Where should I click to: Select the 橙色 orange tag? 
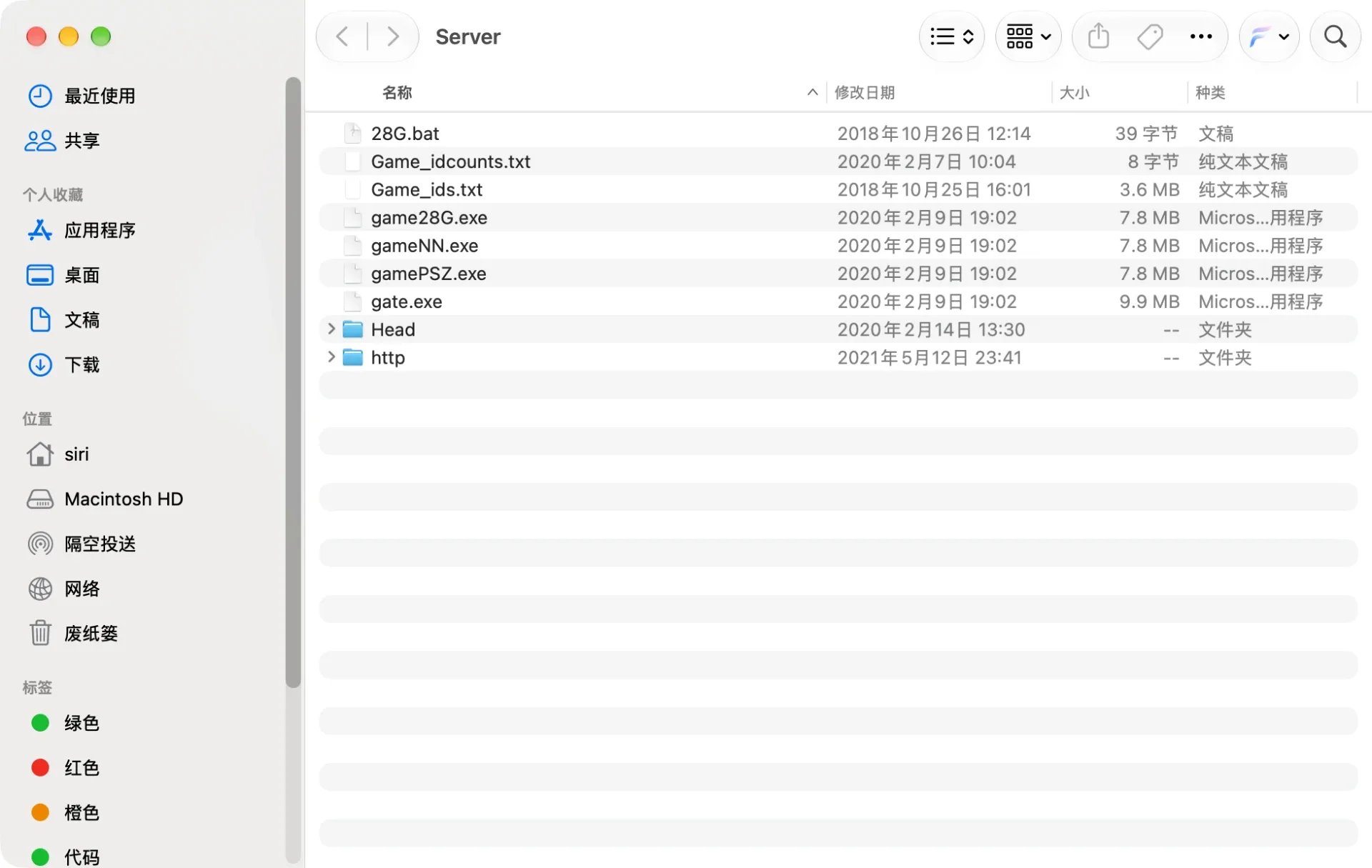point(65,812)
